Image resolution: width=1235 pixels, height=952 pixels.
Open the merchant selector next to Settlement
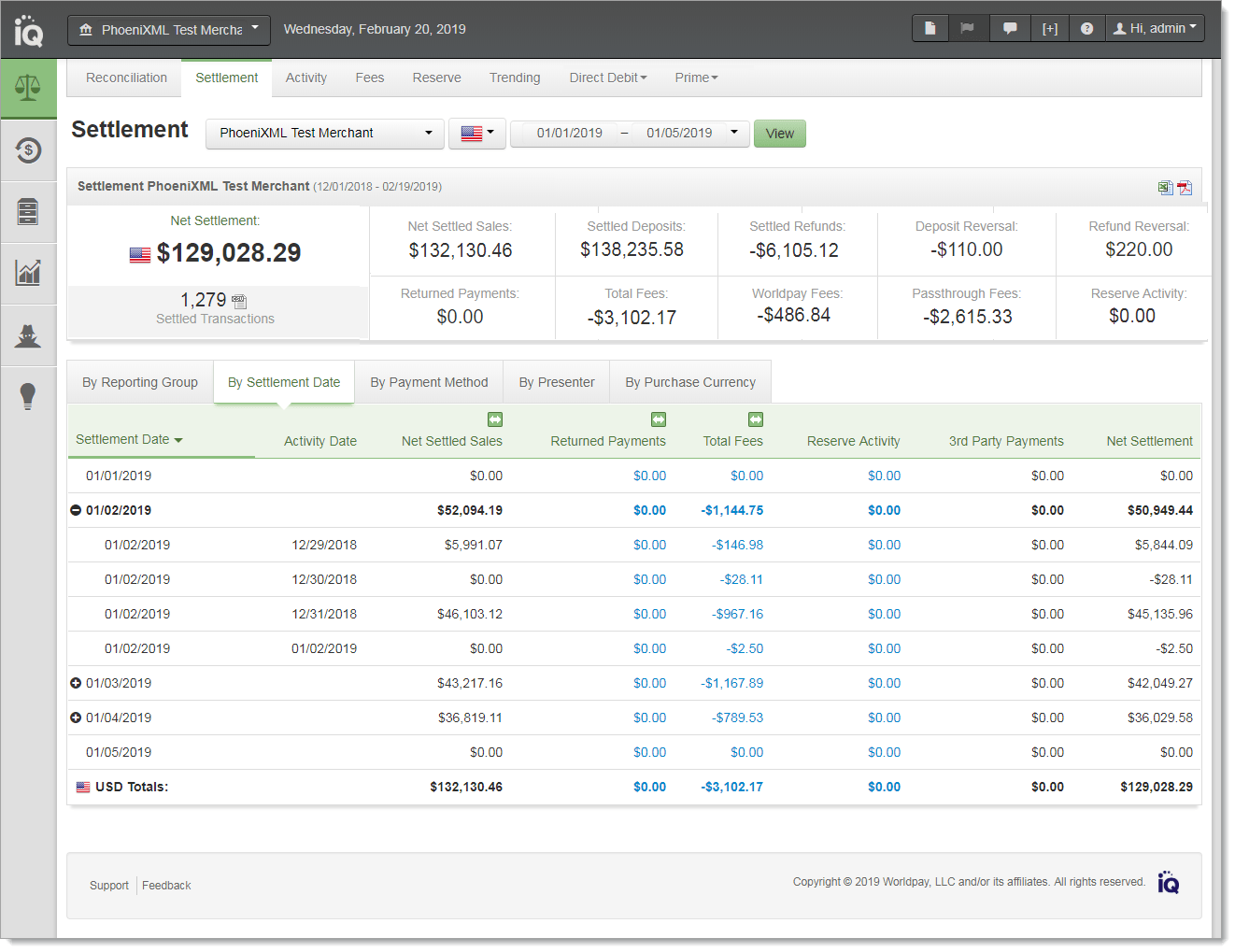click(325, 134)
